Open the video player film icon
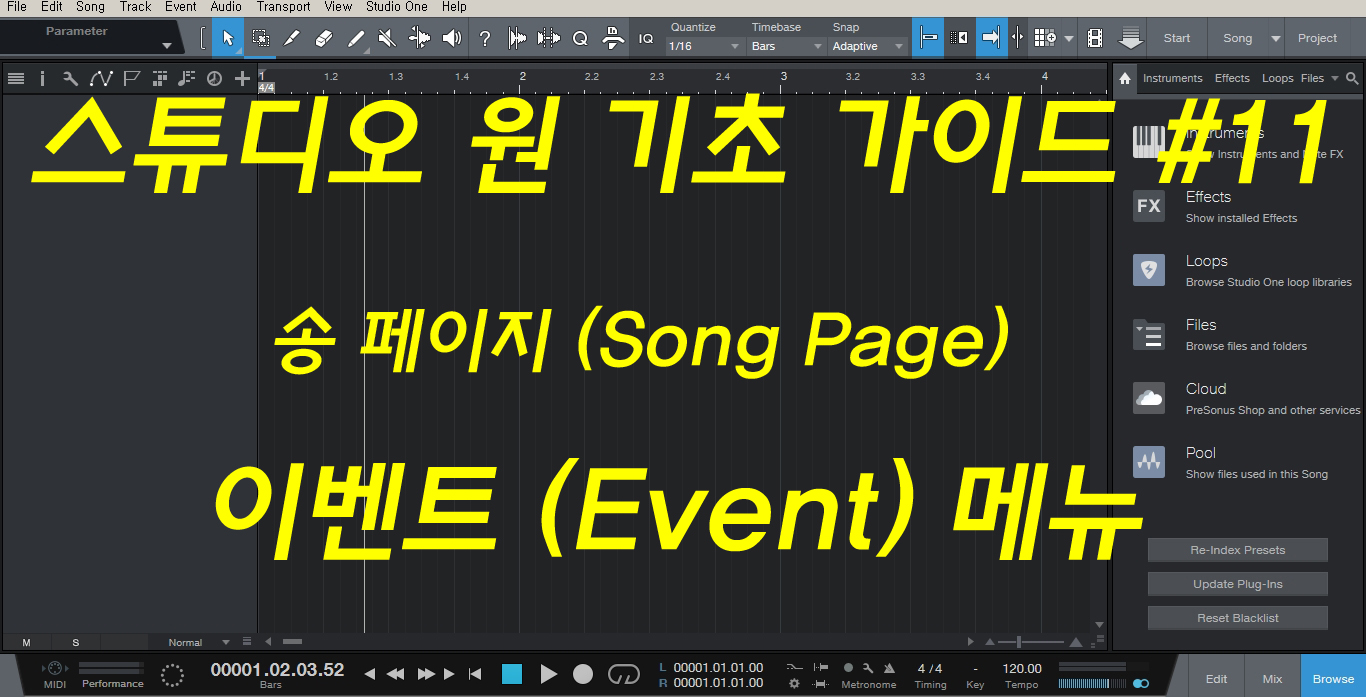1366x697 pixels. [x=1095, y=38]
